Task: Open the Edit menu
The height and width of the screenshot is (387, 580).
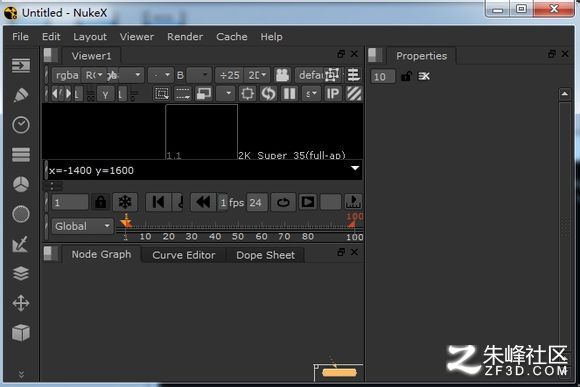Action: (51, 37)
